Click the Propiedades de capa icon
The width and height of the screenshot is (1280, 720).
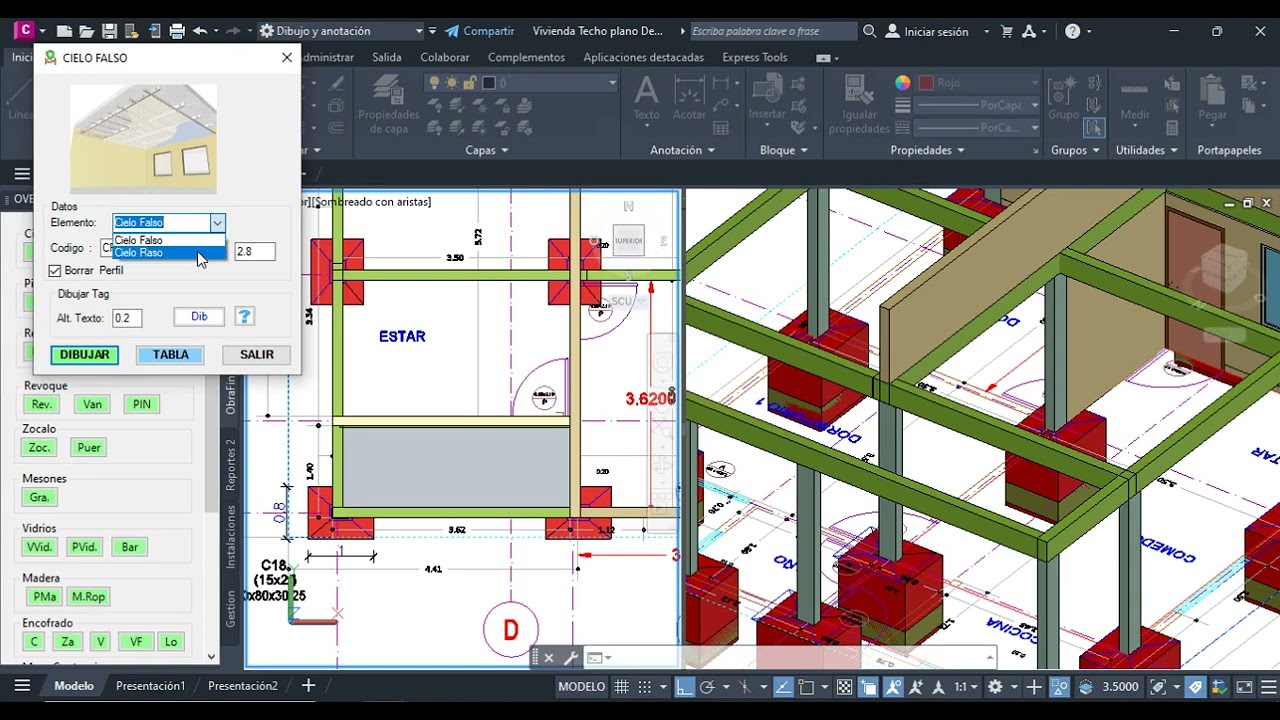pyautogui.click(x=389, y=104)
